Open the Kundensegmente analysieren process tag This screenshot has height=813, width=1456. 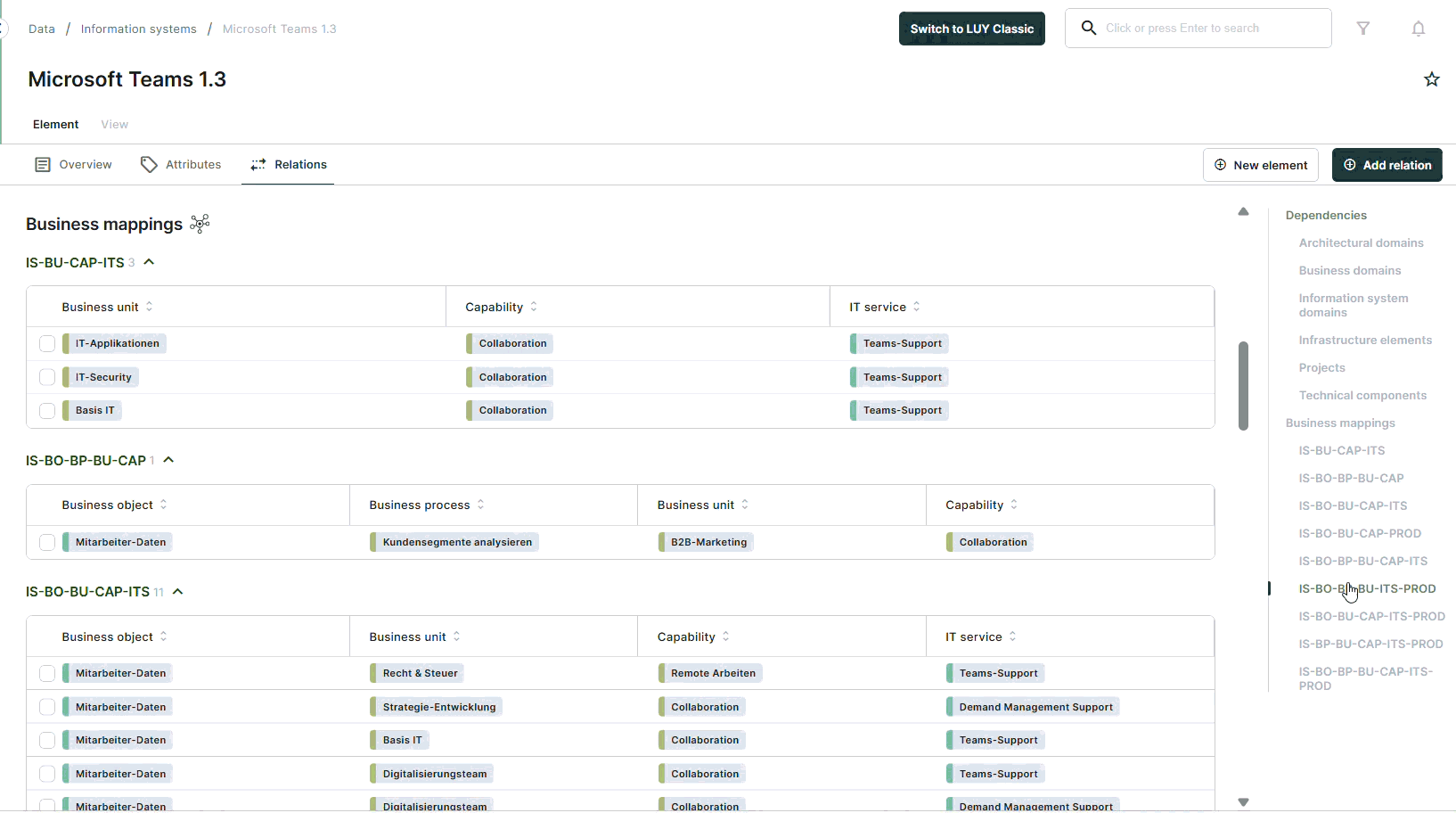454,542
